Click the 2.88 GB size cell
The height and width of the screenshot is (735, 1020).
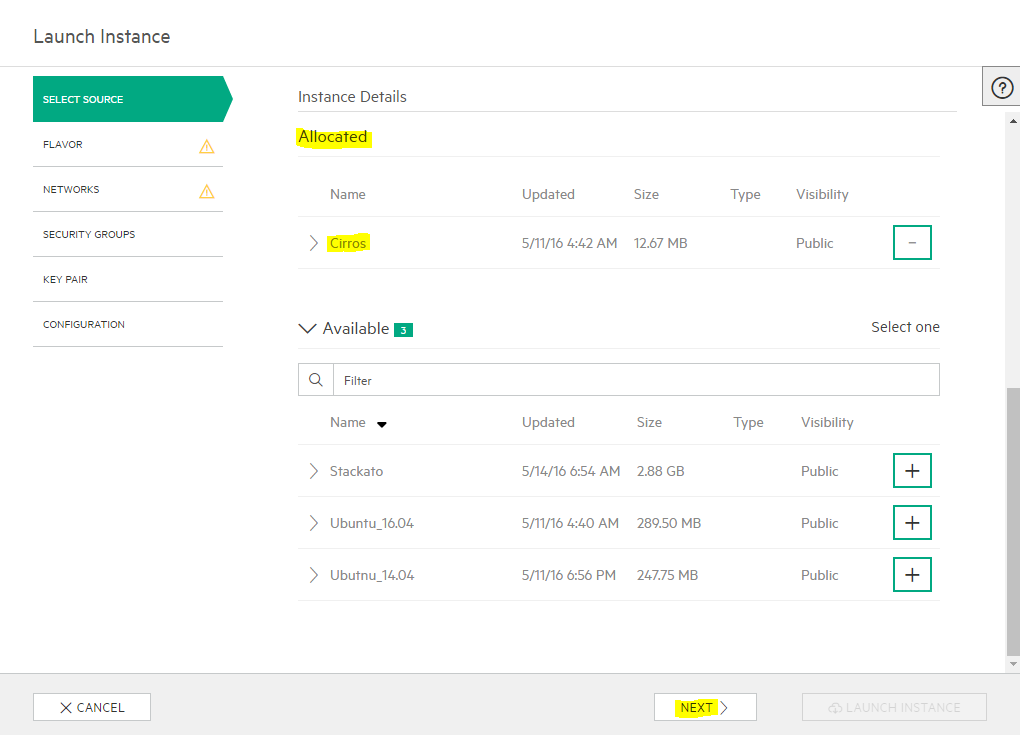point(660,471)
